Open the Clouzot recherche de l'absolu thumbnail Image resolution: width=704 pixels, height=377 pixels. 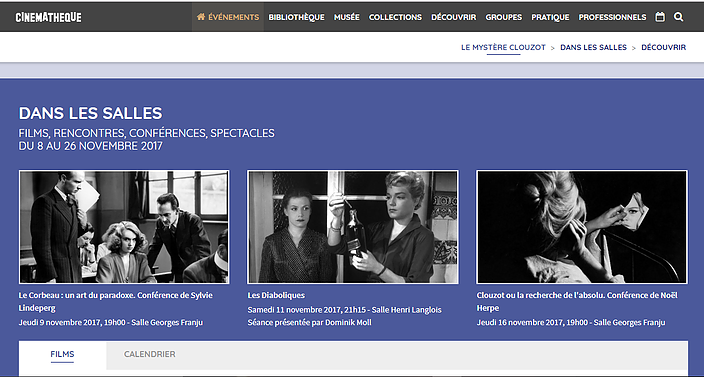tap(582, 227)
